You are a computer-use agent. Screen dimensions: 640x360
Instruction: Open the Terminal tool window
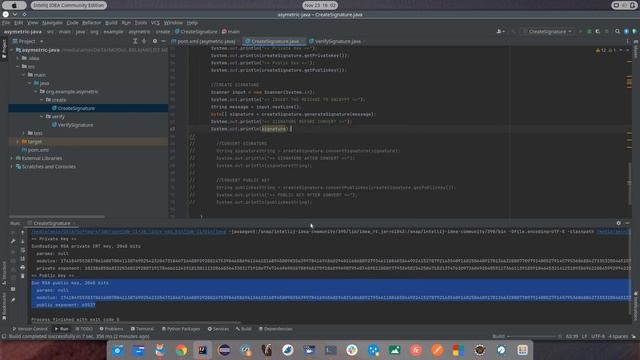[142, 329]
